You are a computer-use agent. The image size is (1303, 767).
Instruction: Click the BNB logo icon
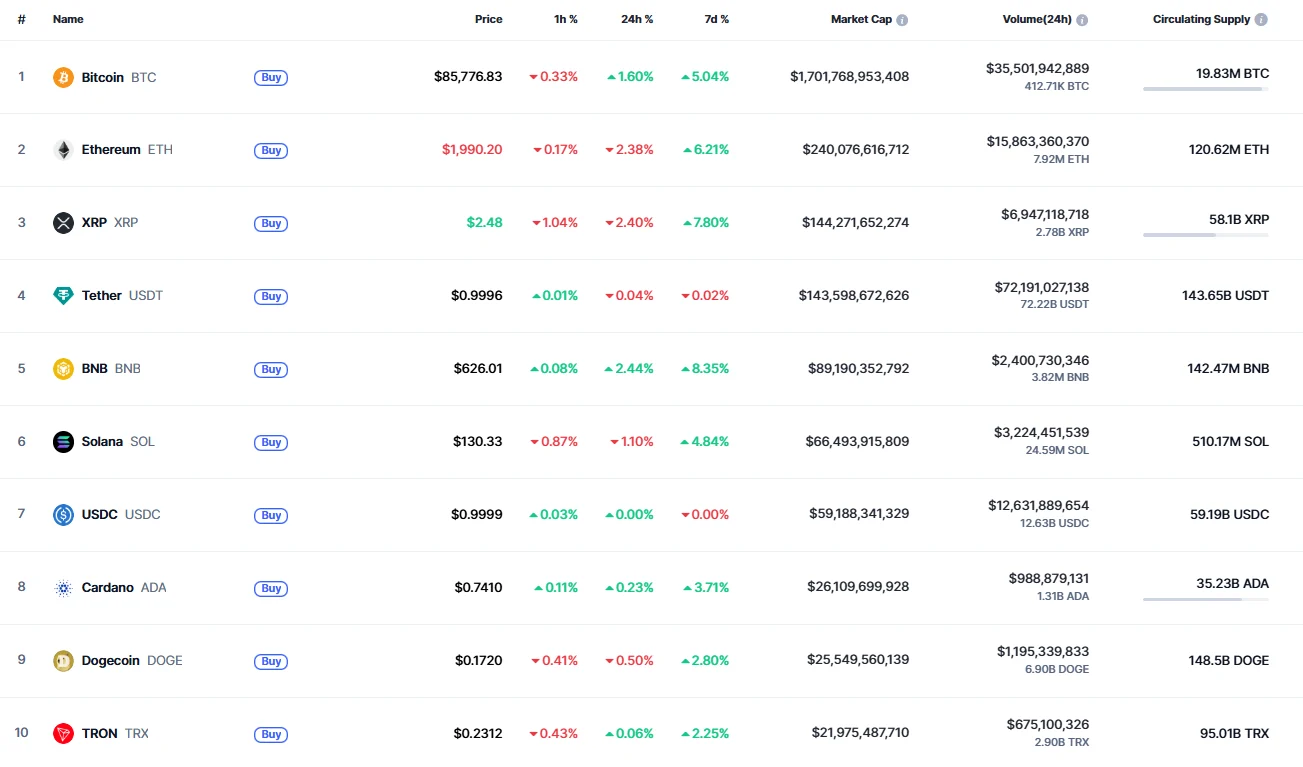(x=63, y=369)
